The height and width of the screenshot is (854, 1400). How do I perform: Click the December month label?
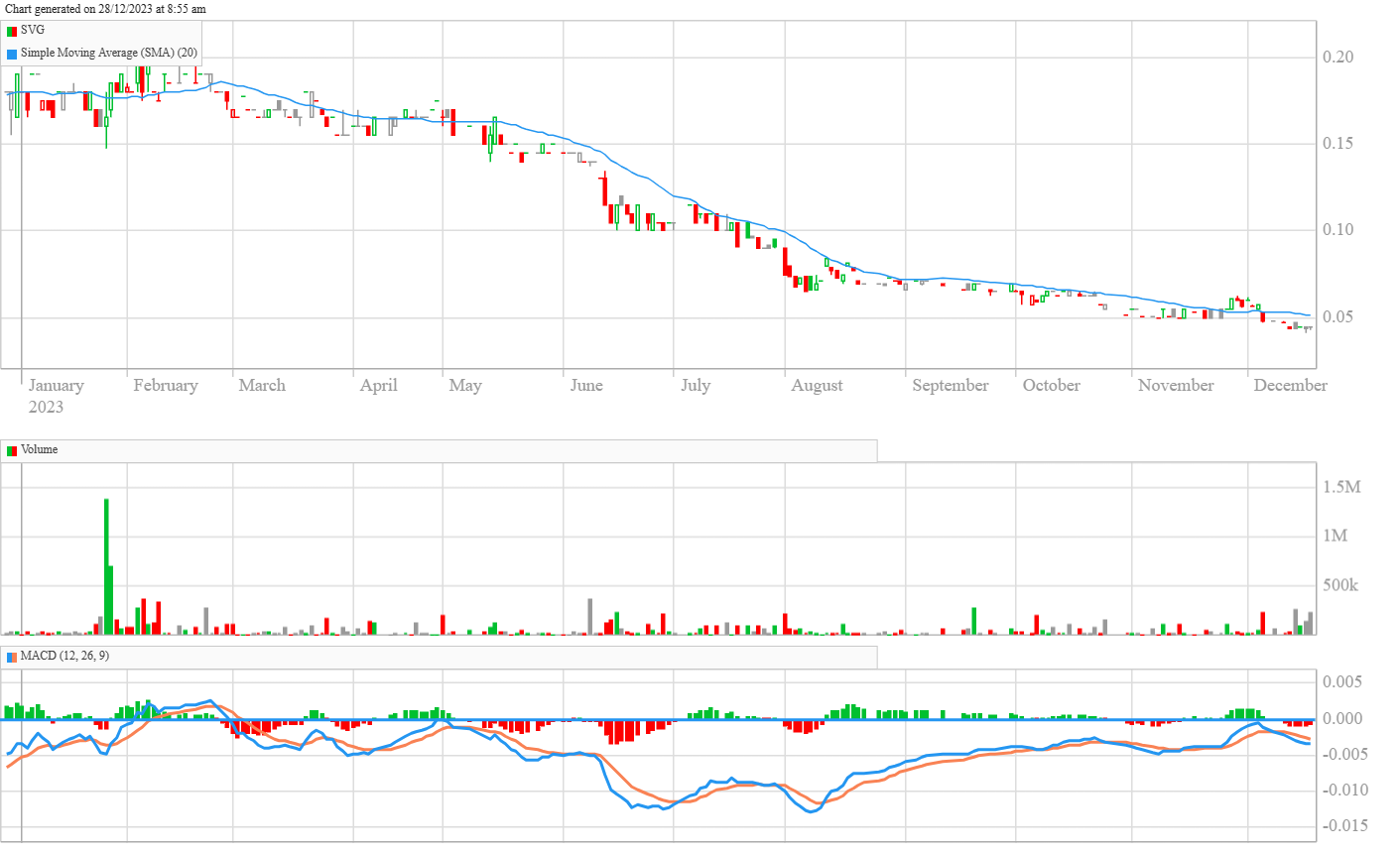(1289, 385)
